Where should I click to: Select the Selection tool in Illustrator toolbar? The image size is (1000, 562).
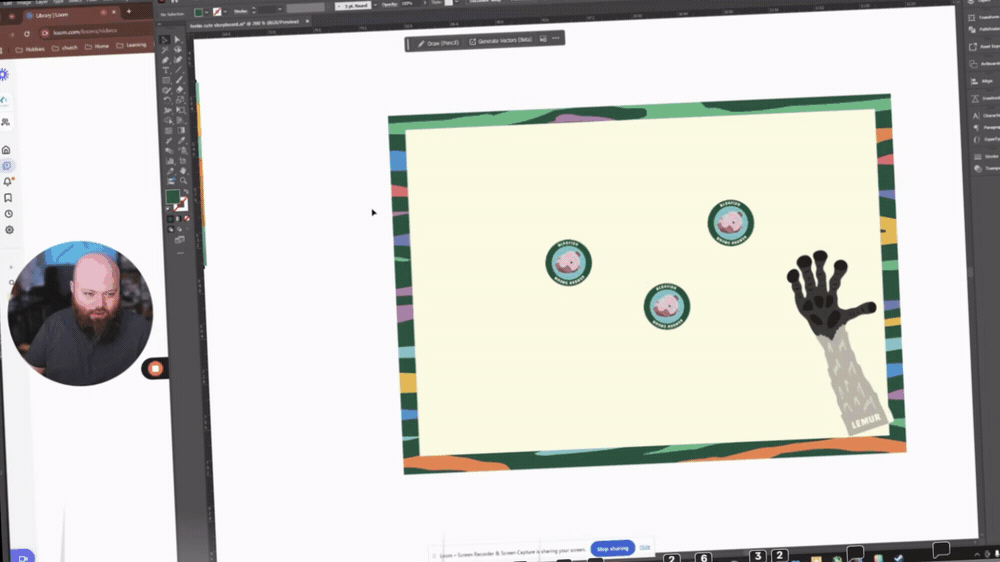165,40
